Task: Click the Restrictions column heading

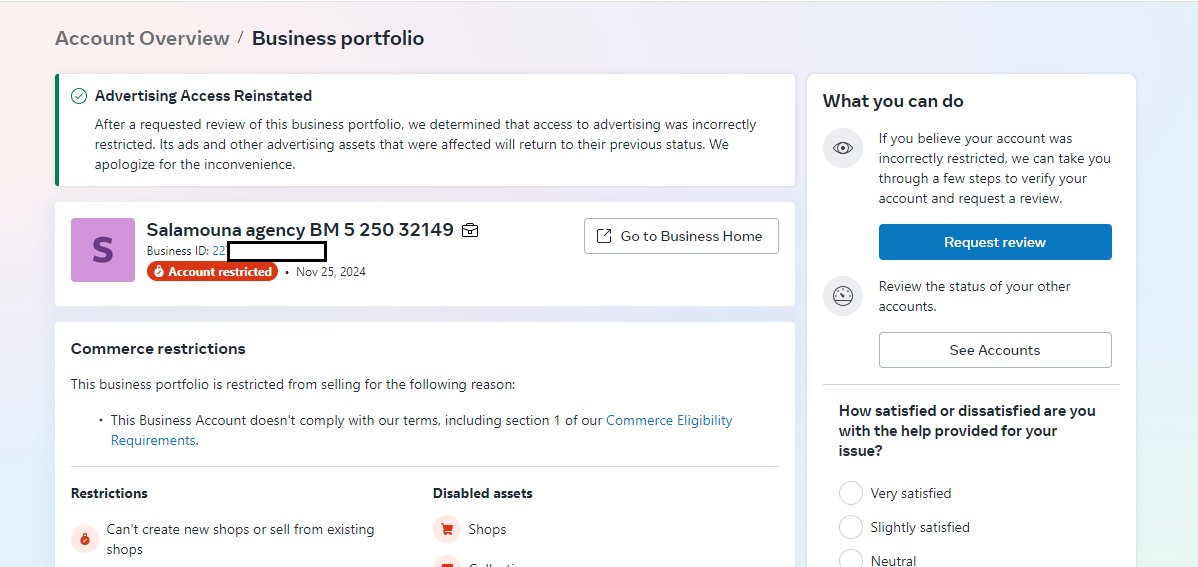Action: (109, 494)
